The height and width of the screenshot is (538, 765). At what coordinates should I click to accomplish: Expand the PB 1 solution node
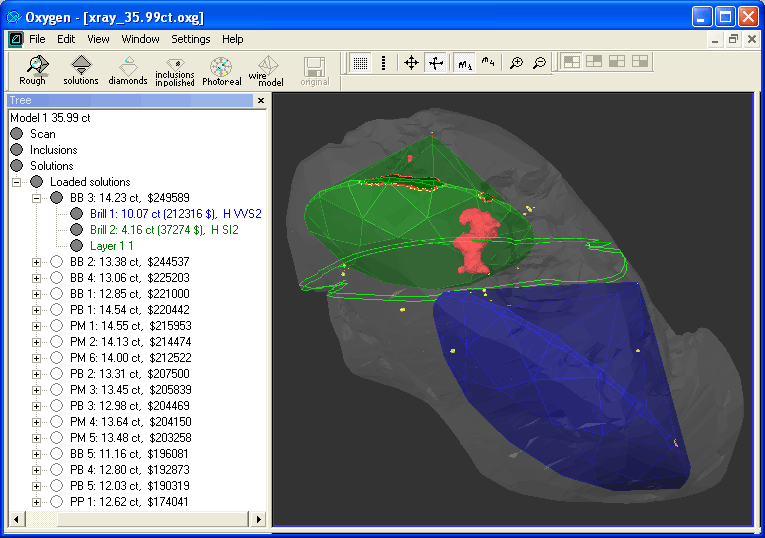[37, 310]
